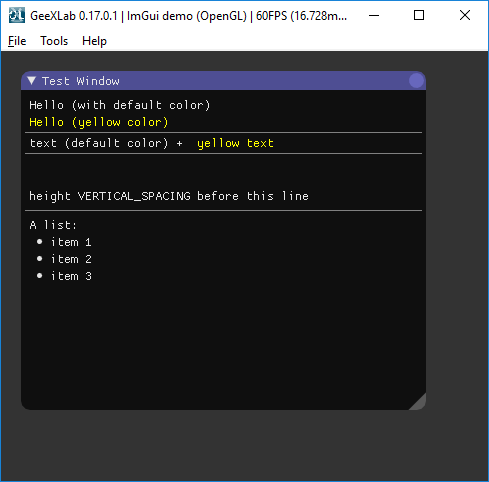Open the File menu
Image resolution: width=489 pixels, height=482 pixels.
(17, 41)
